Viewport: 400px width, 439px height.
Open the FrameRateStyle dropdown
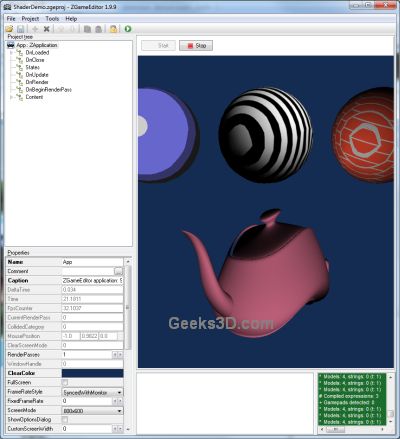click(93, 392)
